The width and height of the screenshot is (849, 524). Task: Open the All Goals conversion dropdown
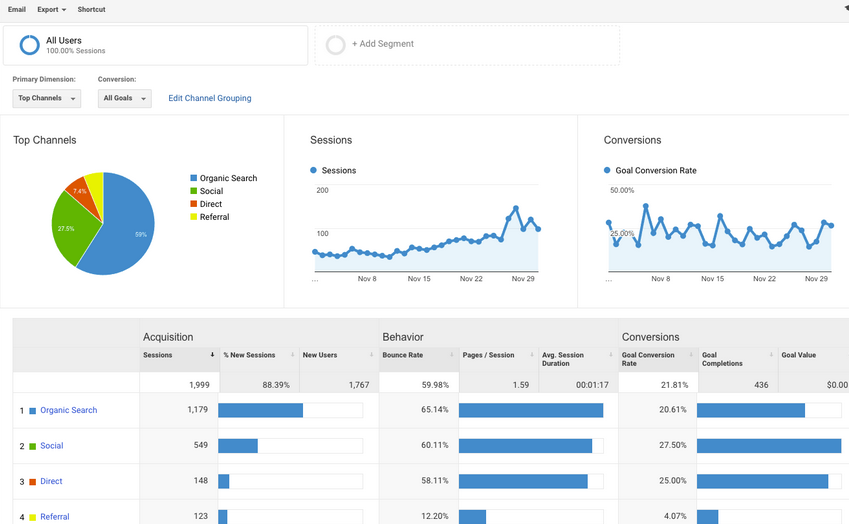[x=125, y=99]
